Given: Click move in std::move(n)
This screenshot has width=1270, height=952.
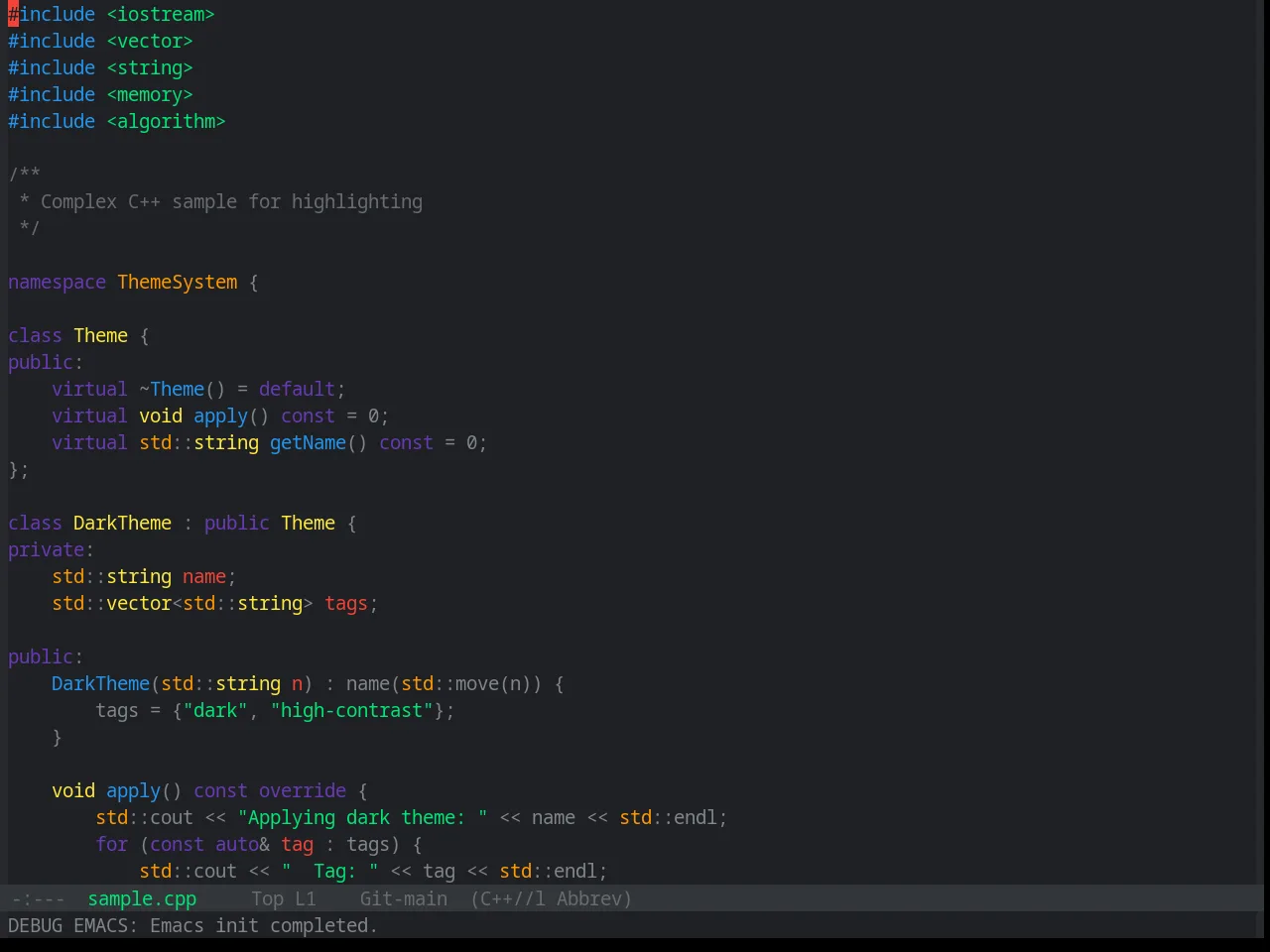Looking at the screenshot, I should (477, 683).
